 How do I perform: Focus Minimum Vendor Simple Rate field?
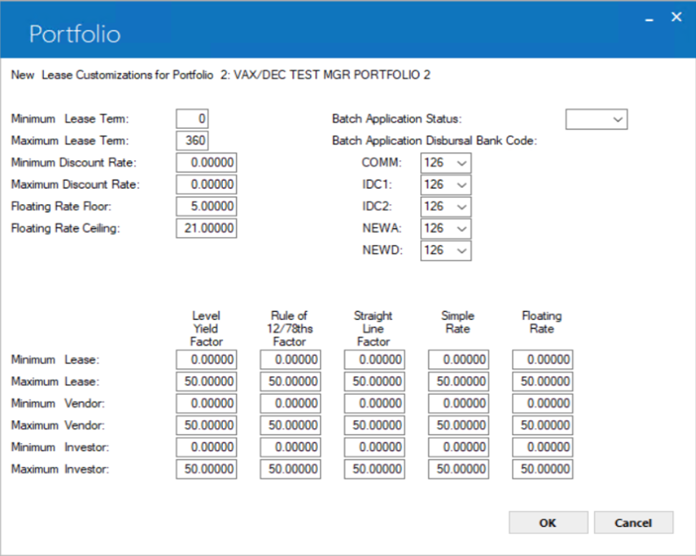click(459, 403)
